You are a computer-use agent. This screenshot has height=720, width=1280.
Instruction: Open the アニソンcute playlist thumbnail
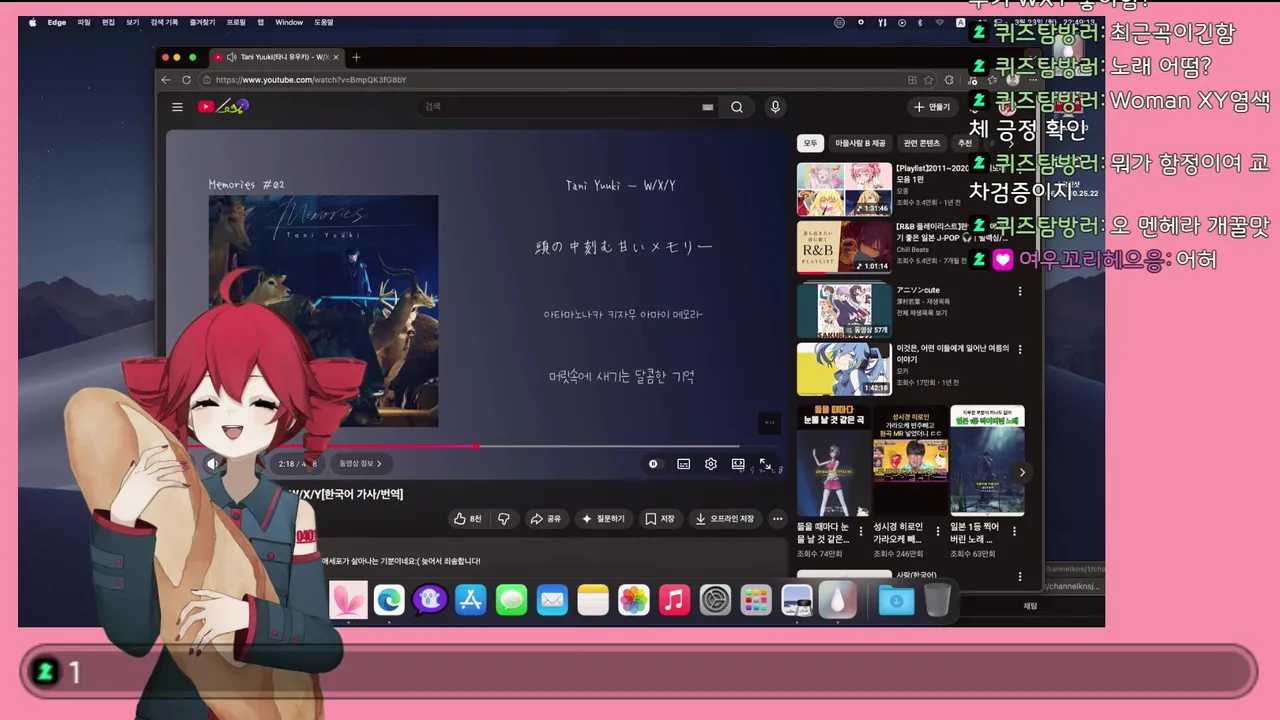coord(844,310)
